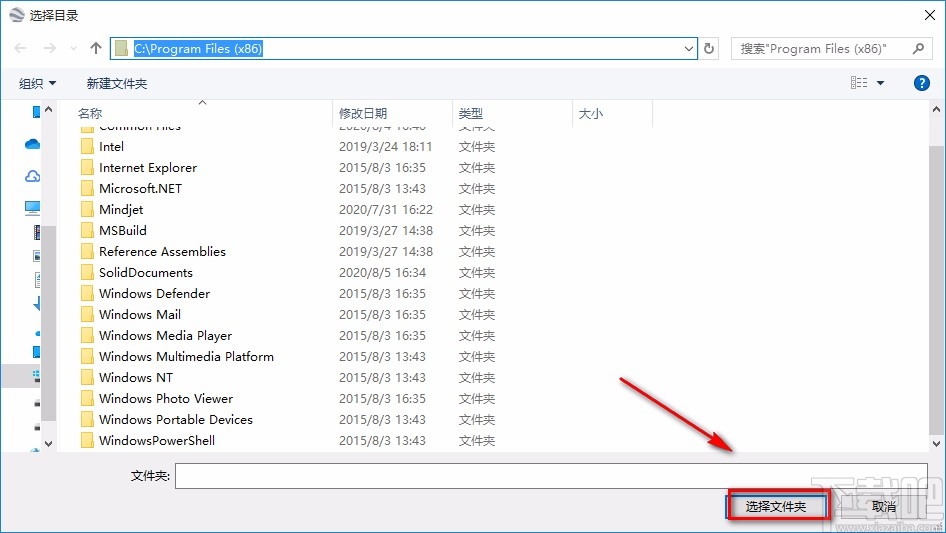
Task: Confirm with 选择文件夹 button
Action: [776, 506]
